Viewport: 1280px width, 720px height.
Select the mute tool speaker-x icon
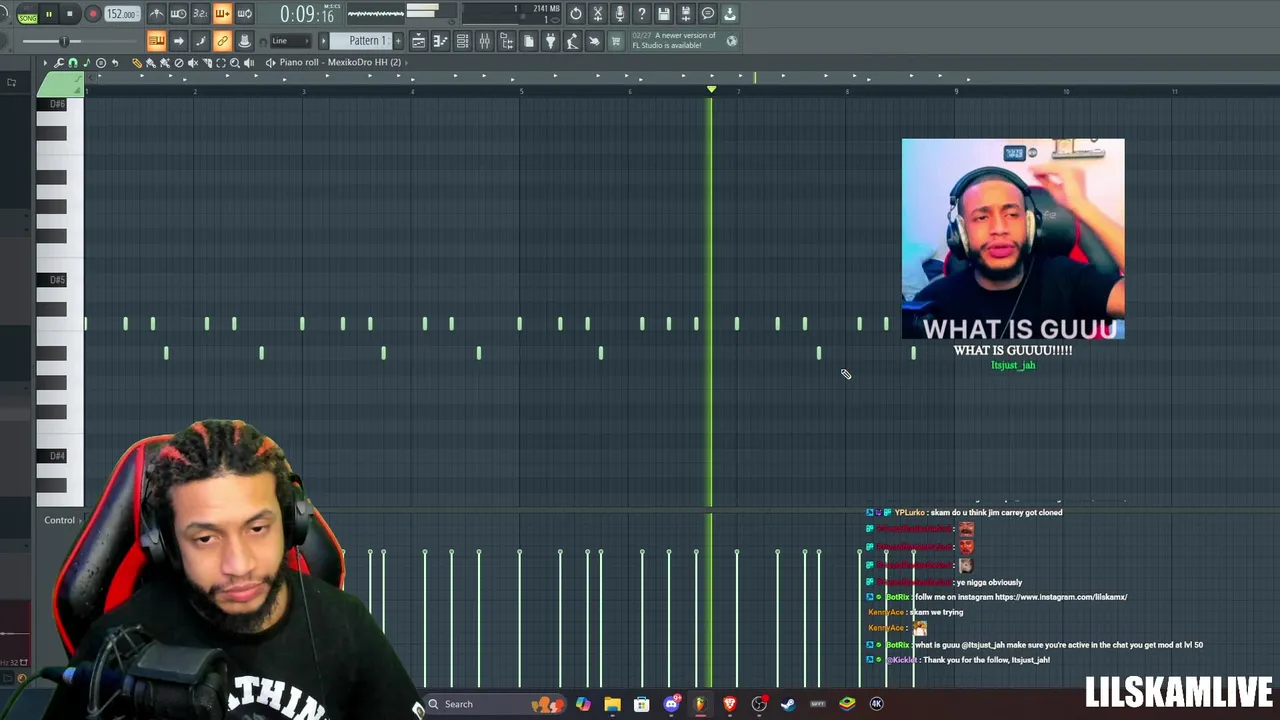(193, 63)
